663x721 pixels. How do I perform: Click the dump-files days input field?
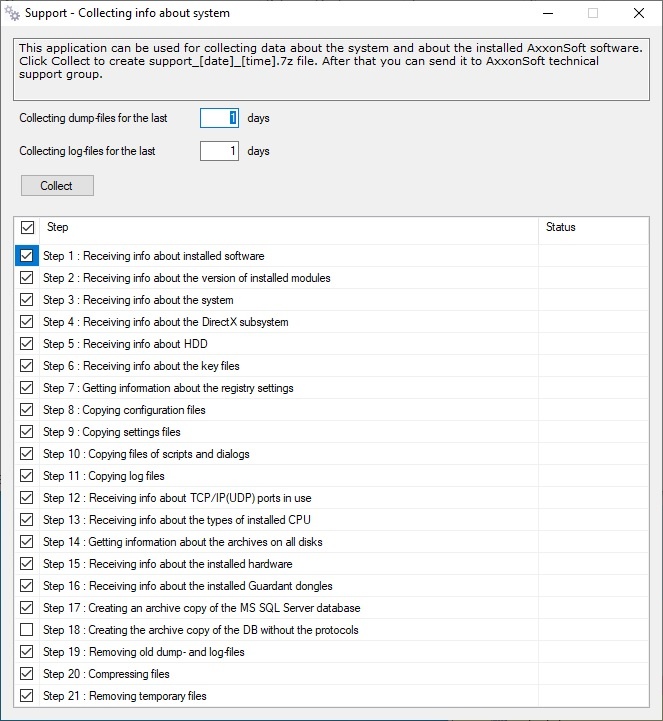219,118
